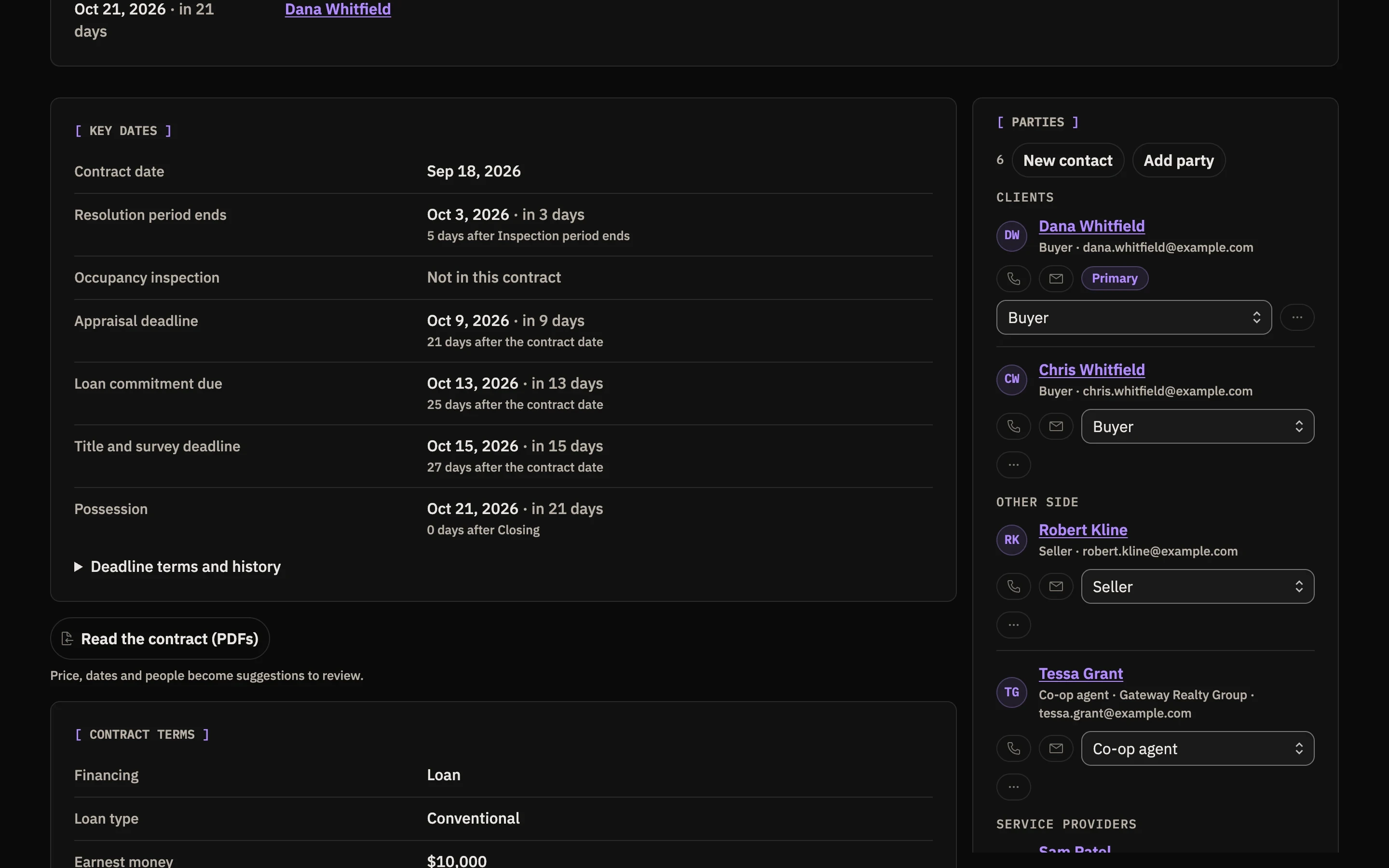Click the TG avatar for Tessa Grant

[x=1012, y=692]
